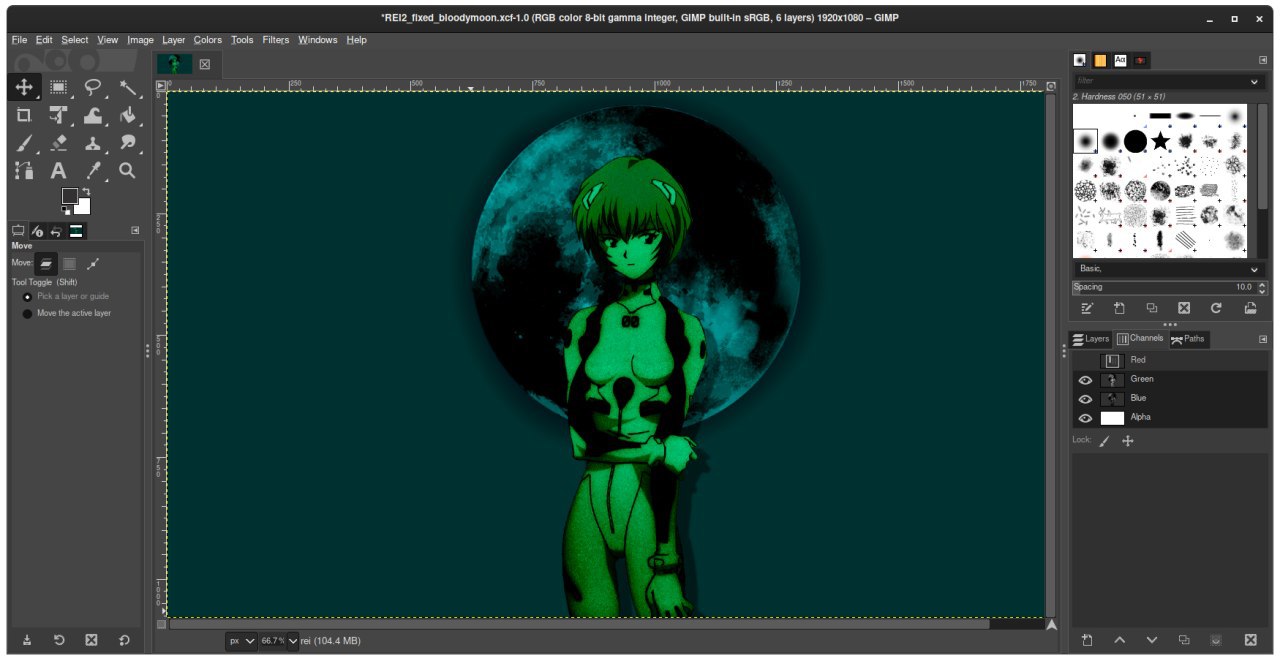
Task: Select the Text tool
Action: click(x=59, y=171)
